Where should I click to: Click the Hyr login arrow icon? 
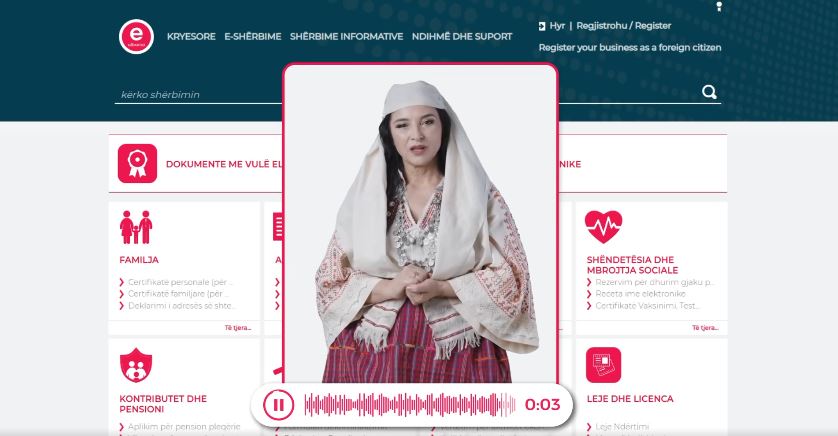tap(542, 26)
